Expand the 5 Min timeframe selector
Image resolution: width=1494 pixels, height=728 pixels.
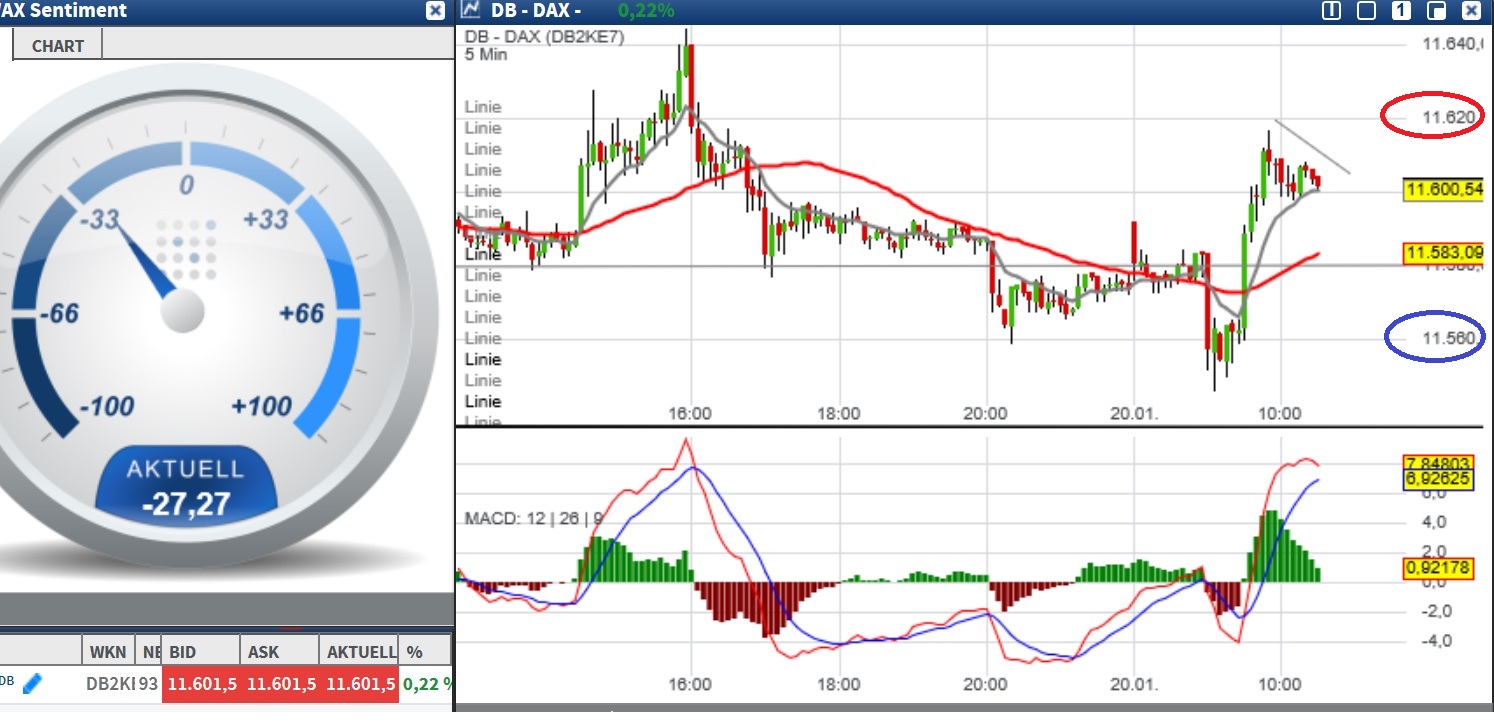click(x=483, y=56)
